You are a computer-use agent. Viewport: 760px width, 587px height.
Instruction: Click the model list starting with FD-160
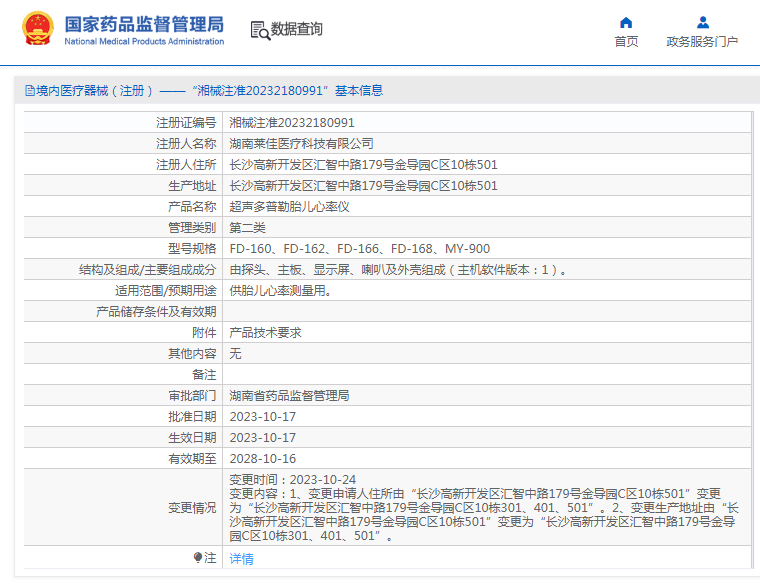[x=359, y=249]
